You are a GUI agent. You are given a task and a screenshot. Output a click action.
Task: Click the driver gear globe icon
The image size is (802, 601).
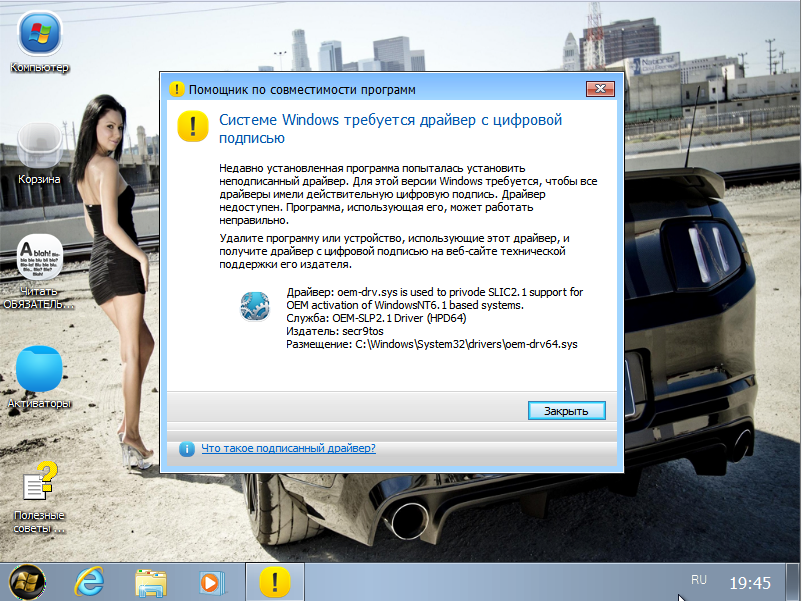click(x=255, y=306)
